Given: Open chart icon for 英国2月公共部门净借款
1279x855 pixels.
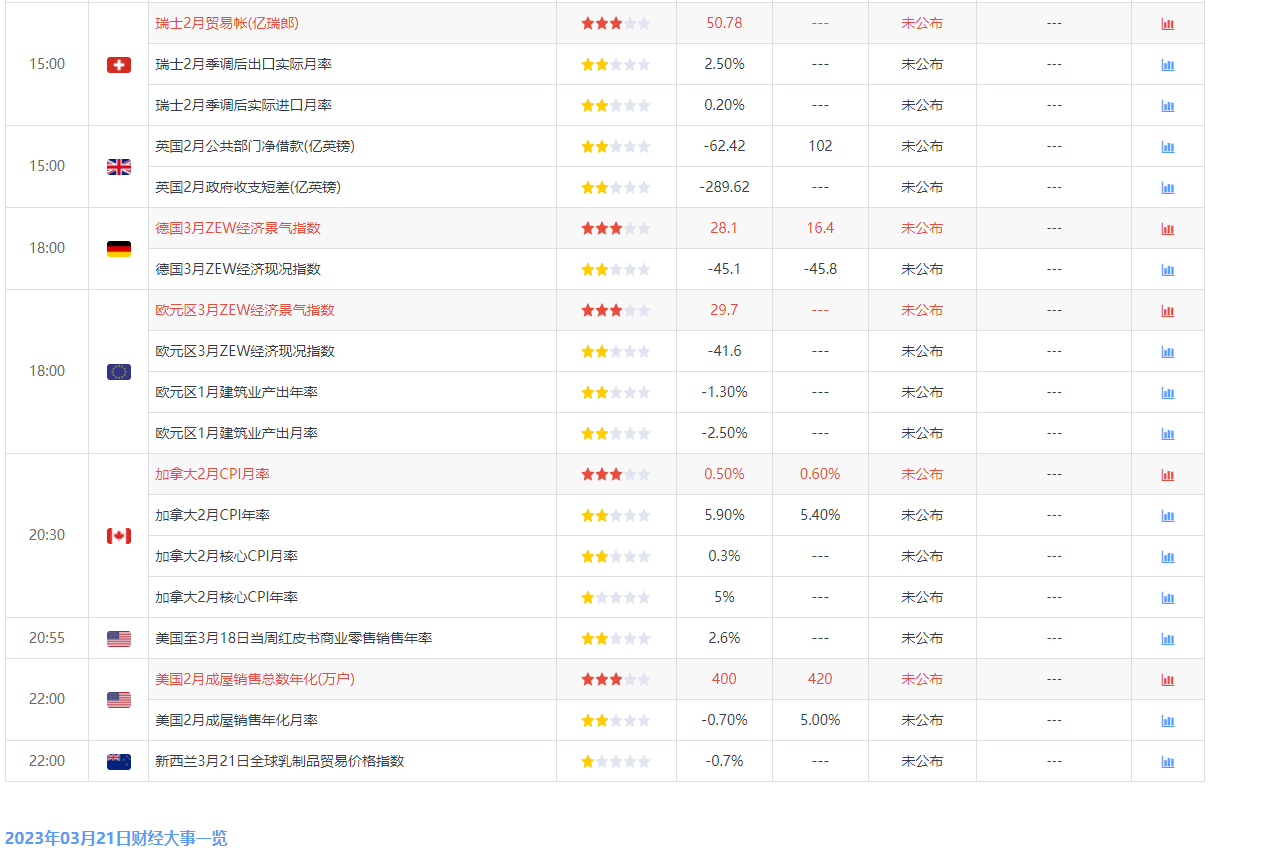Looking at the screenshot, I should click(1167, 147).
